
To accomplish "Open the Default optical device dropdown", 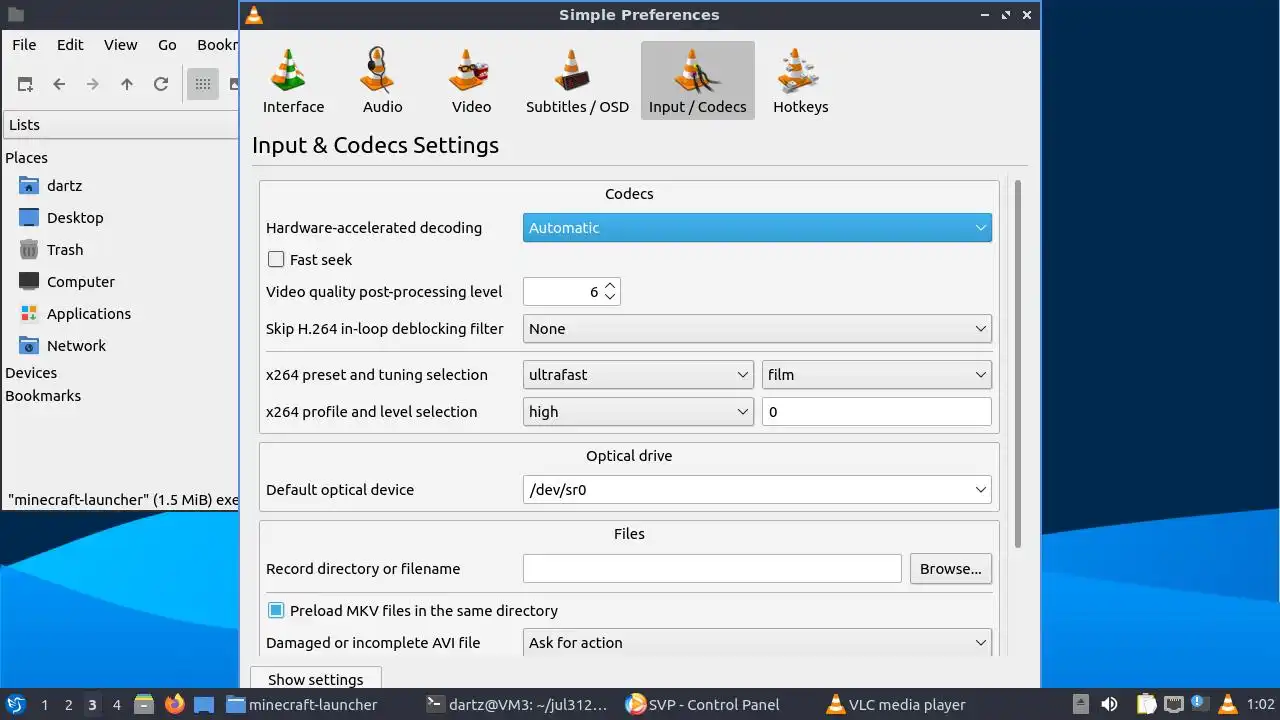I will point(757,490).
